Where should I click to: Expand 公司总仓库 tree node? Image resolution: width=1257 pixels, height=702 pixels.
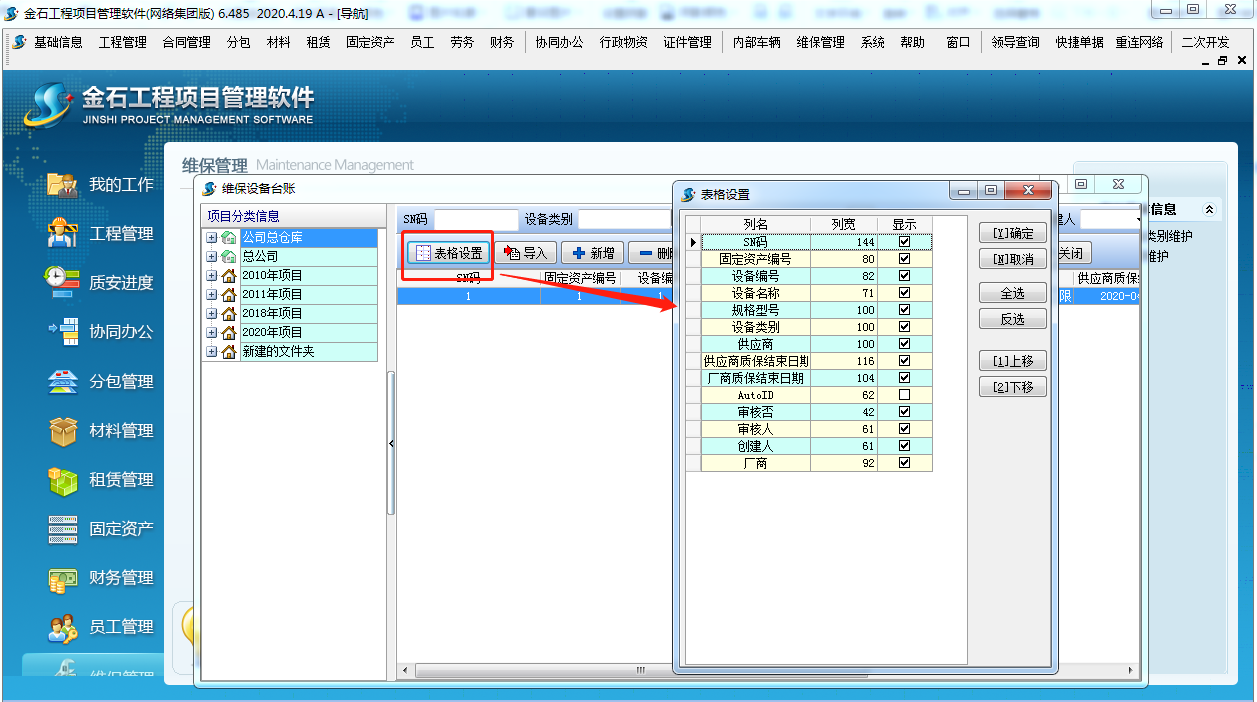point(211,238)
